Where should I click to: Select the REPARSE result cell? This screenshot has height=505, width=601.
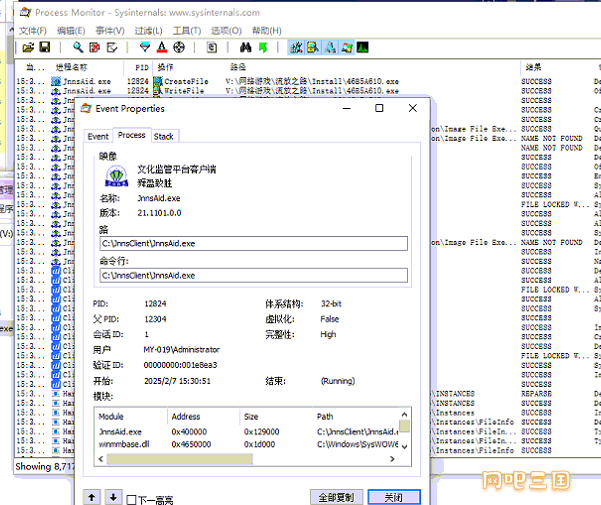pos(536,394)
